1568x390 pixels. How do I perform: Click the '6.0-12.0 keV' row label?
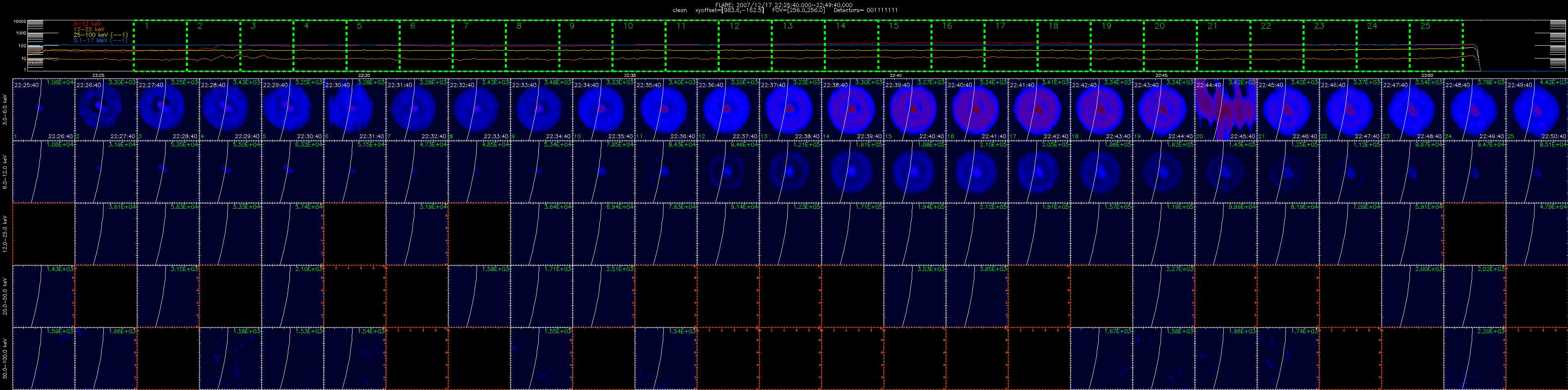coord(5,172)
